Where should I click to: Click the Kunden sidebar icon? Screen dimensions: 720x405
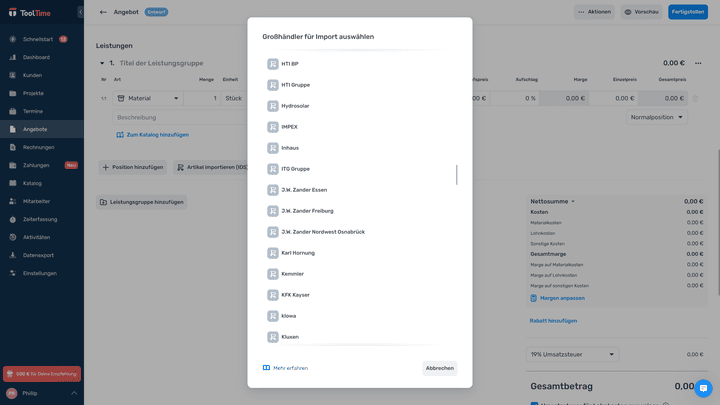(x=13, y=75)
